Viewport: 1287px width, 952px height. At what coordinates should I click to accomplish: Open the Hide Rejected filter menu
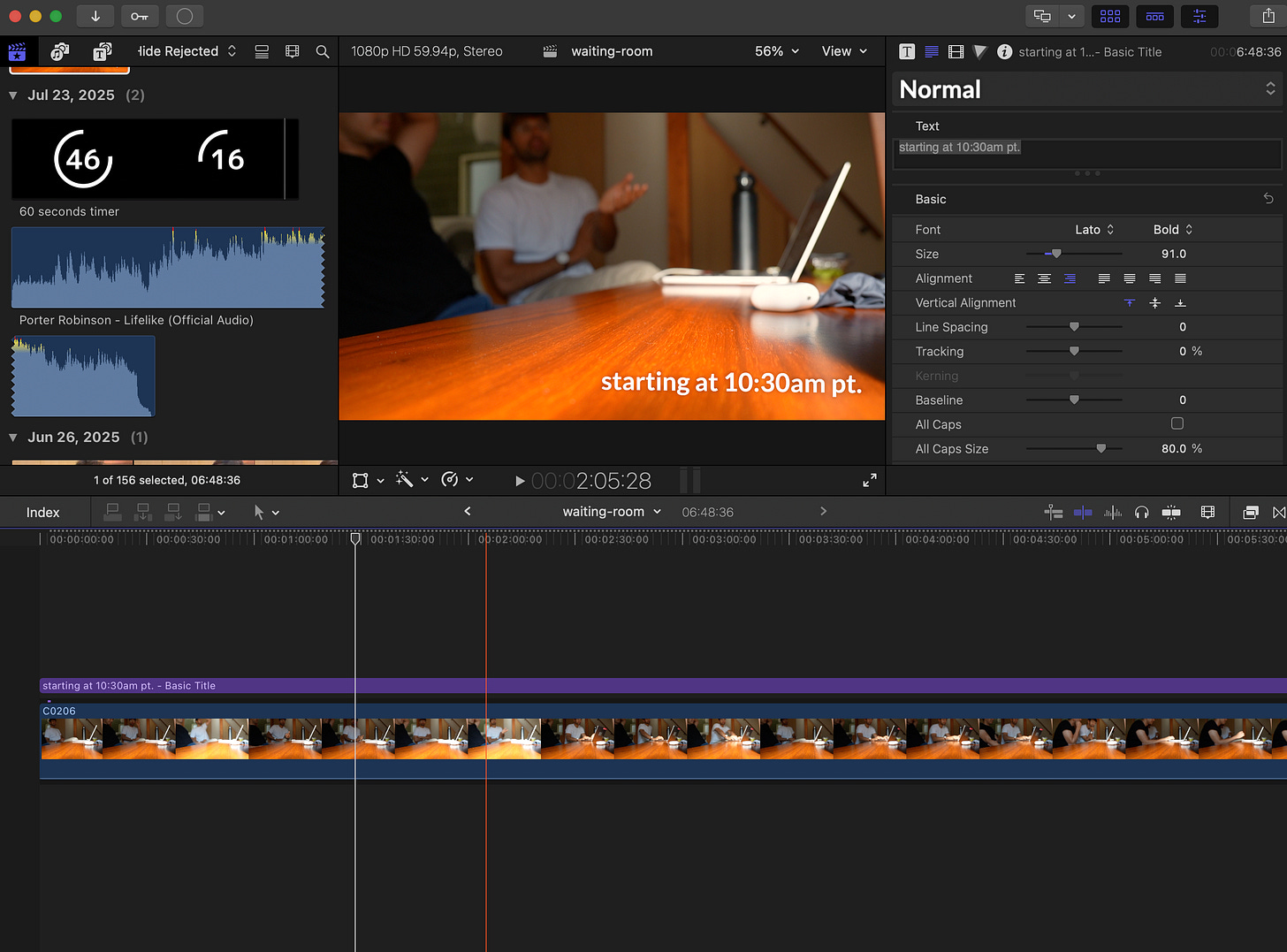[187, 51]
